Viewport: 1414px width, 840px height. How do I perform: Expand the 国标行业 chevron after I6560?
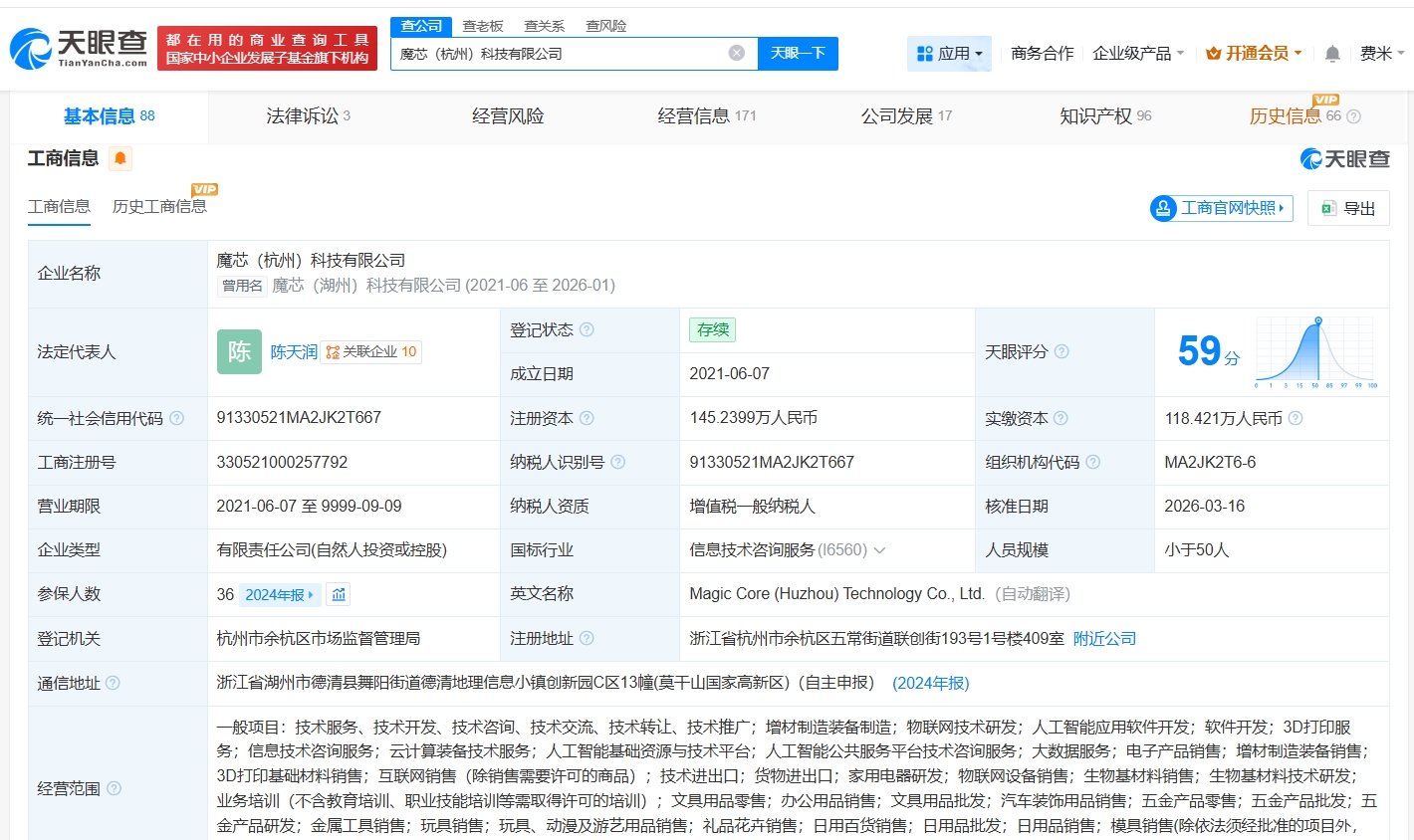tap(879, 550)
